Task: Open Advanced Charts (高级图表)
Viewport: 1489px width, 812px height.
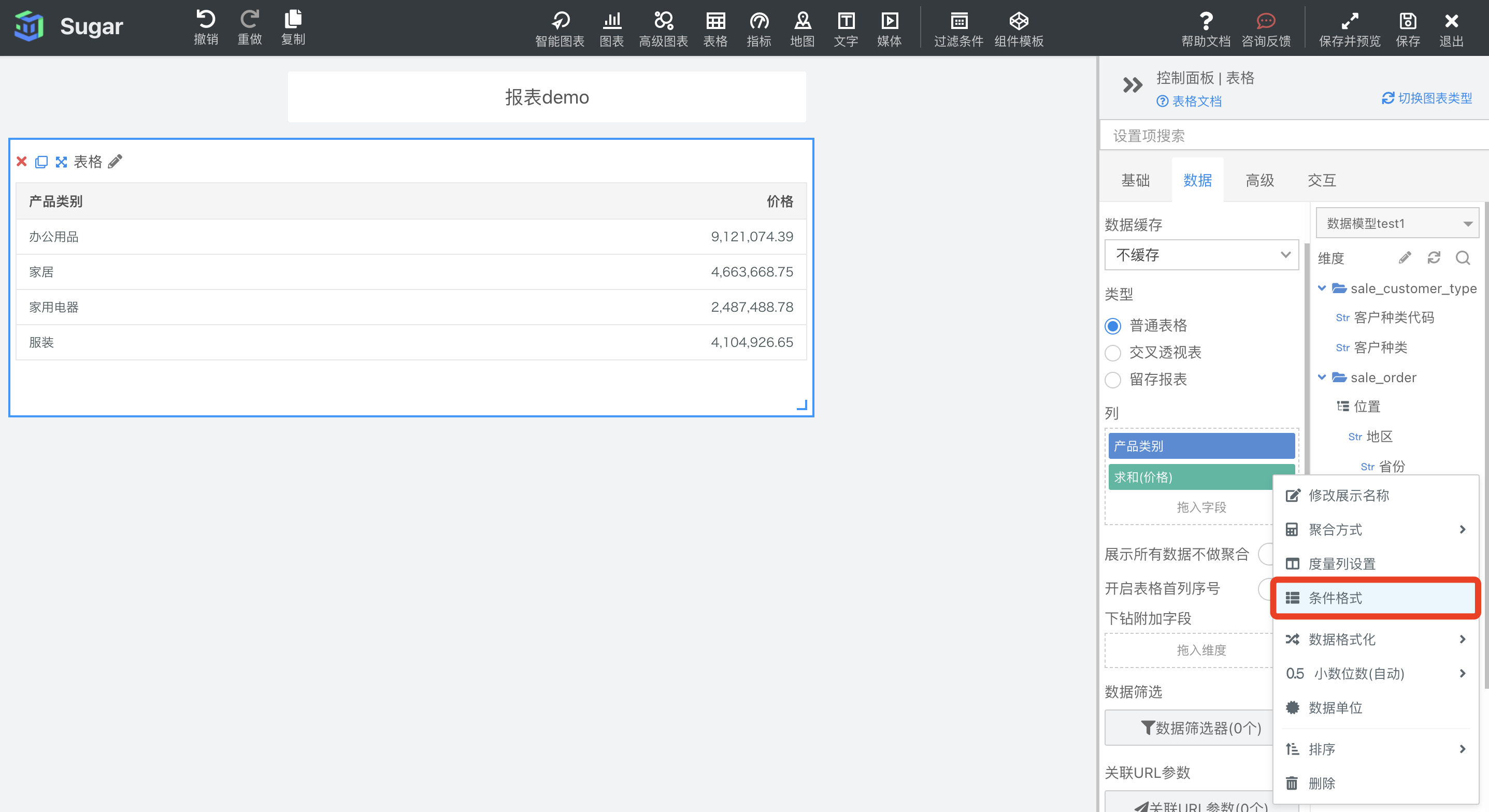Action: point(663,29)
